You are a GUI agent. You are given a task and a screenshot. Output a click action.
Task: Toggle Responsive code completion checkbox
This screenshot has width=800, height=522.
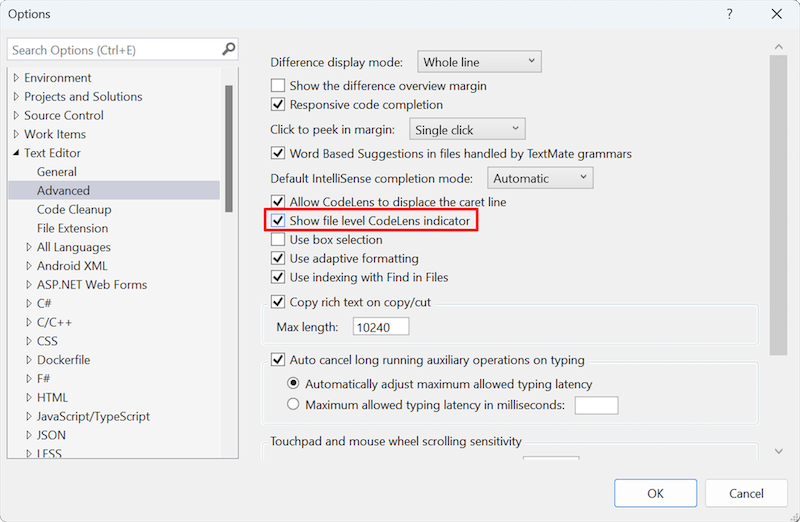pos(278,104)
